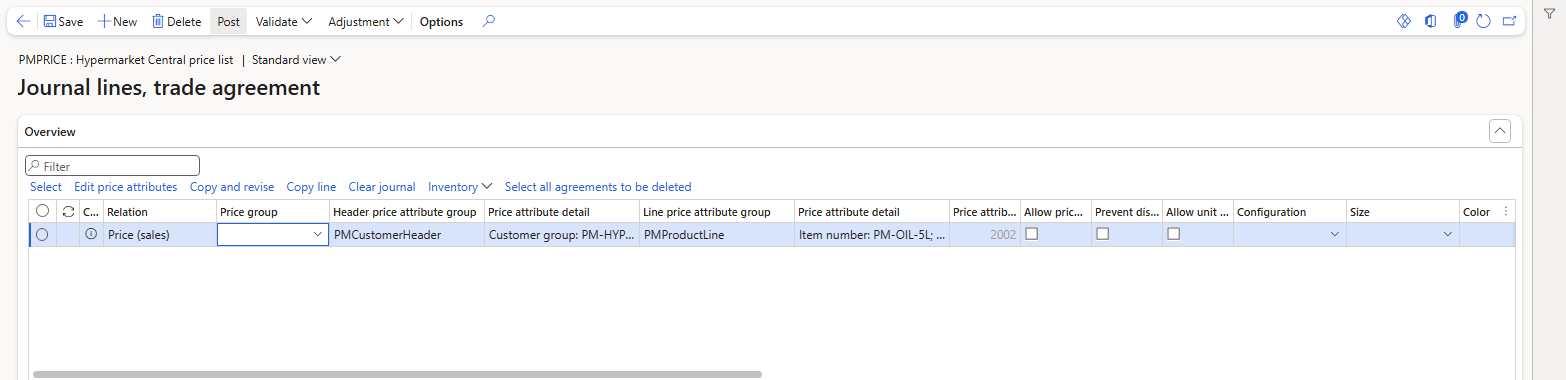Open the Inventory dropdown menu
The width and height of the screenshot is (1566, 380).
tap(460, 187)
